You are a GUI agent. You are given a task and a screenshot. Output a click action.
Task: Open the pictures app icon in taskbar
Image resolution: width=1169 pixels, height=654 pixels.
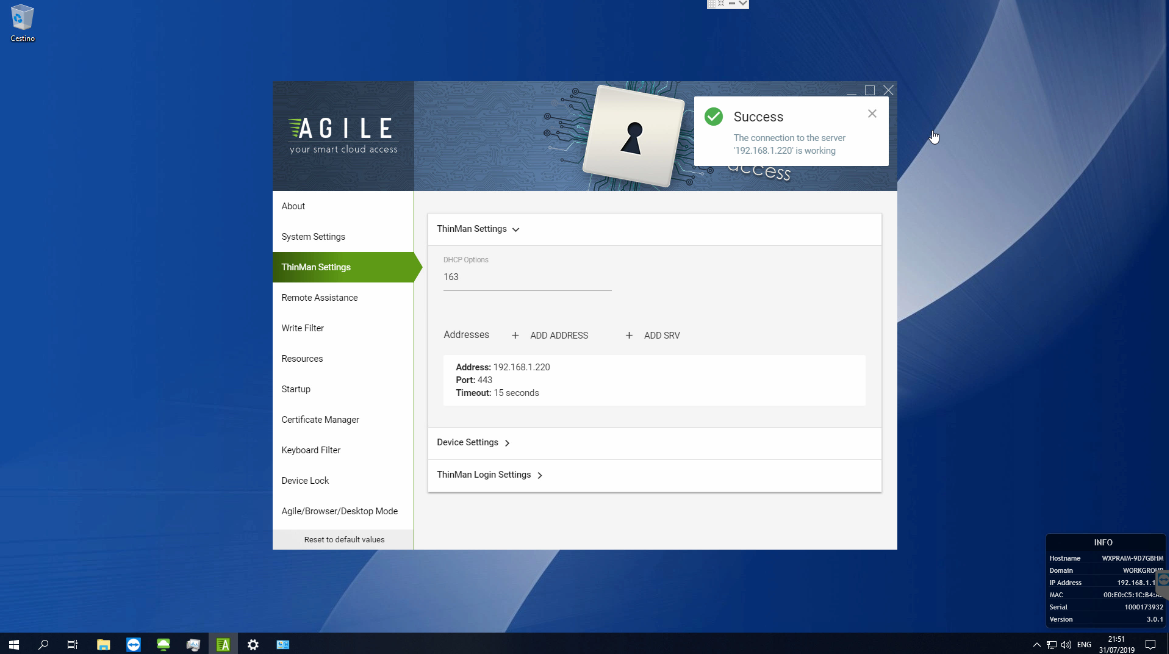[193, 644]
